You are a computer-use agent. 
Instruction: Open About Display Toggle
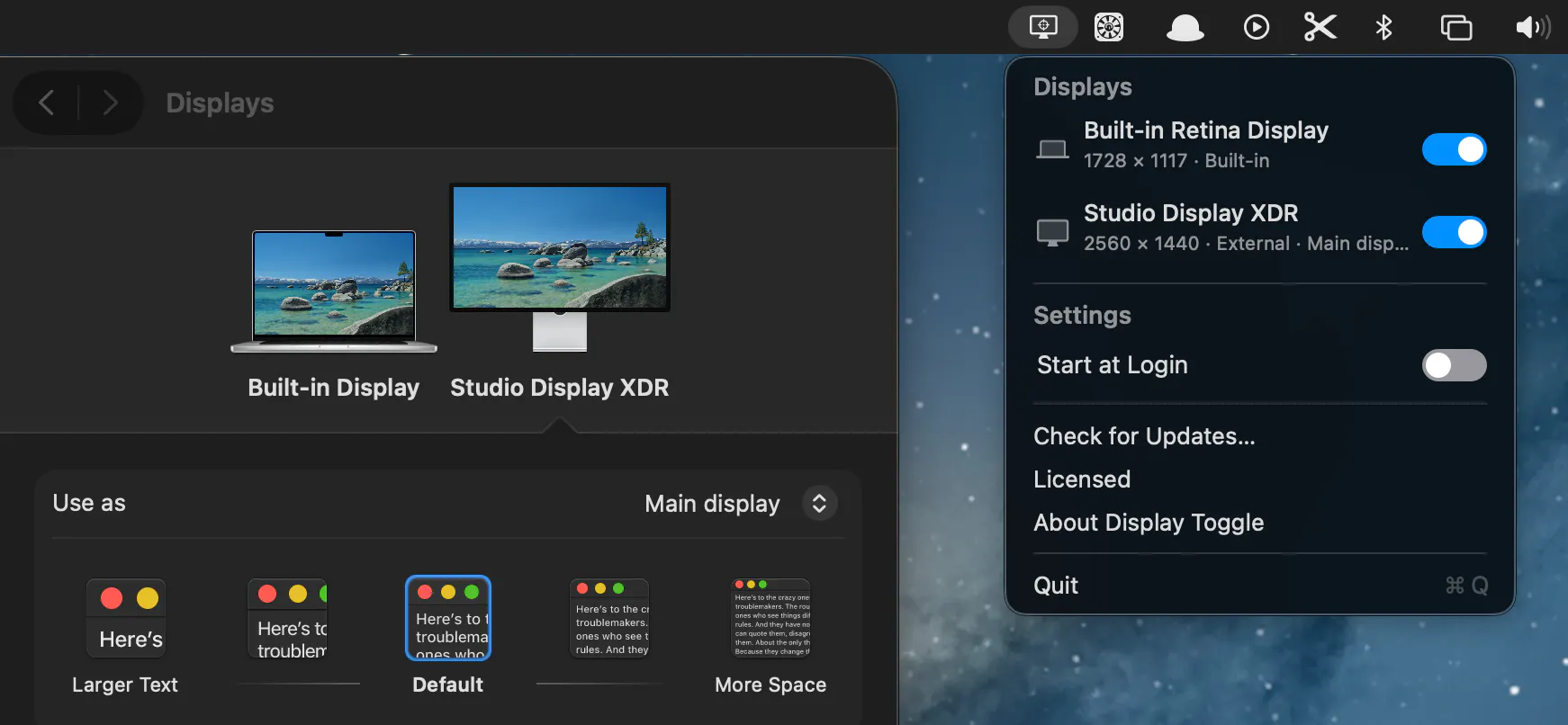coord(1149,523)
